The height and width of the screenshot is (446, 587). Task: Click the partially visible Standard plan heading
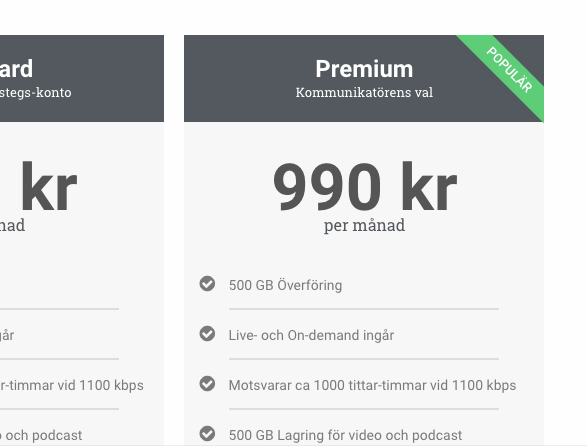click(x=16, y=69)
